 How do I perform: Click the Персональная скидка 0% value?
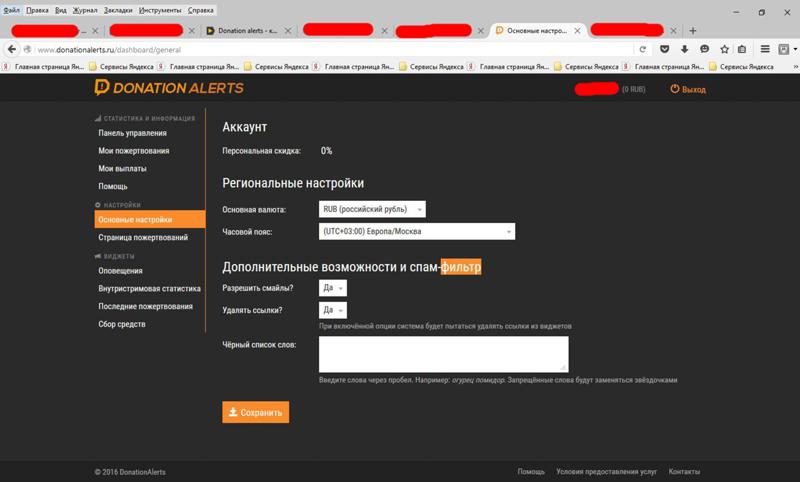pyautogui.click(x=327, y=150)
